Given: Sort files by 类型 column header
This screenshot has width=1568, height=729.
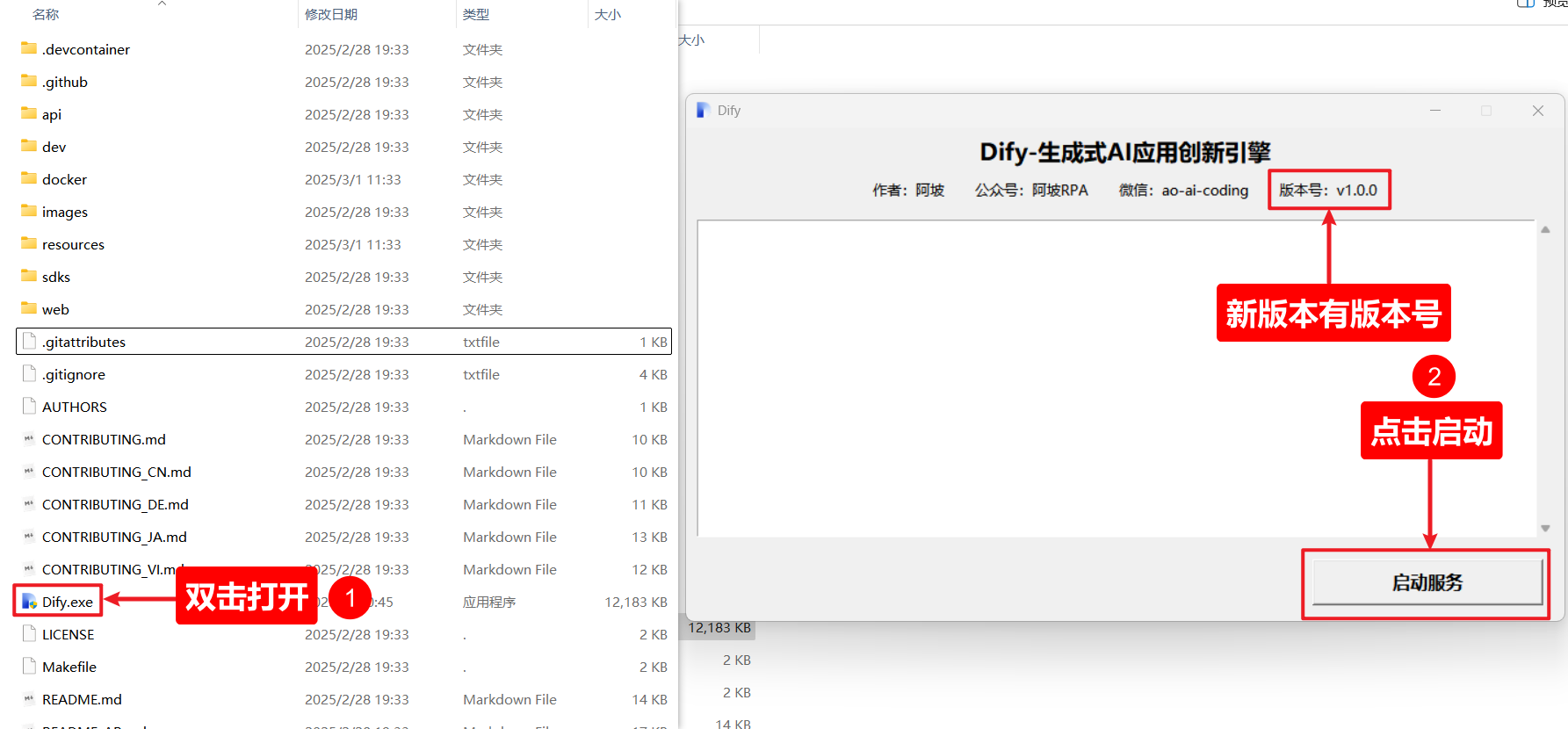Looking at the screenshot, I should (x=476, y=14).
